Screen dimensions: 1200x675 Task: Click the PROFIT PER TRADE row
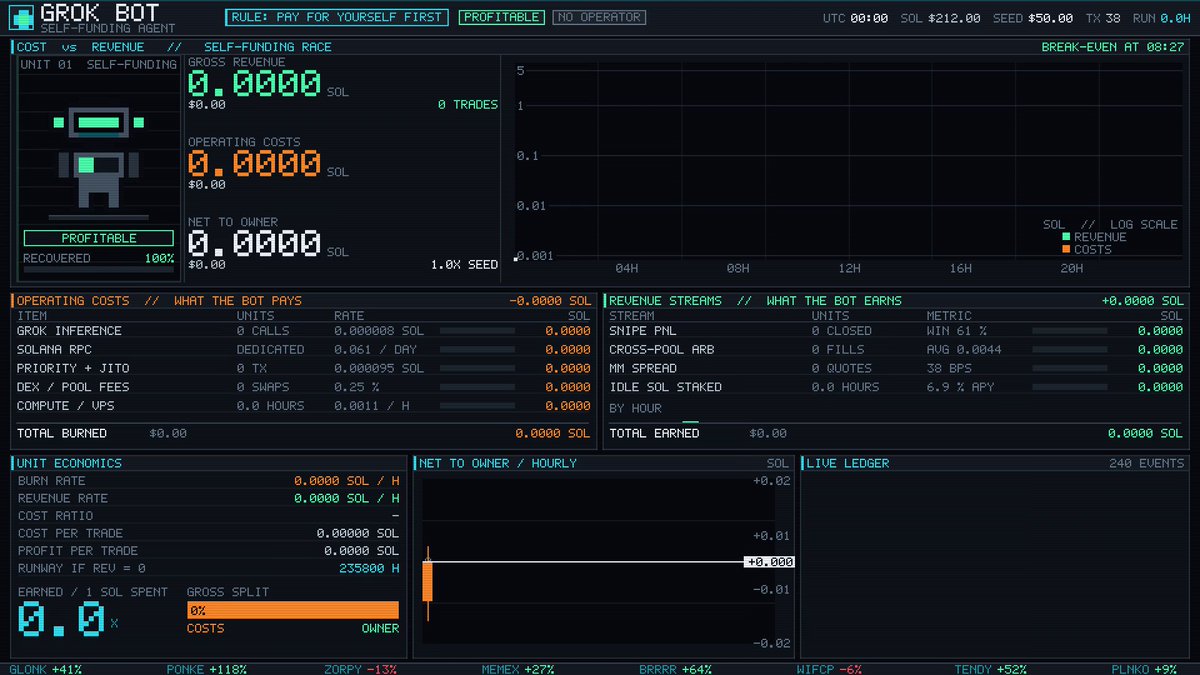208,551
